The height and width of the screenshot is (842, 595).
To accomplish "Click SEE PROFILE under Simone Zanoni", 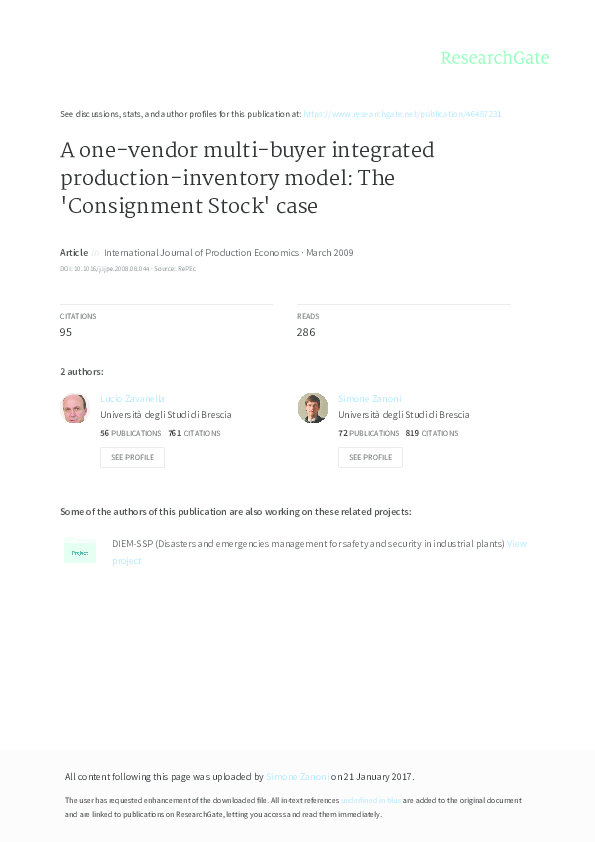I will (x=370, y=457).
